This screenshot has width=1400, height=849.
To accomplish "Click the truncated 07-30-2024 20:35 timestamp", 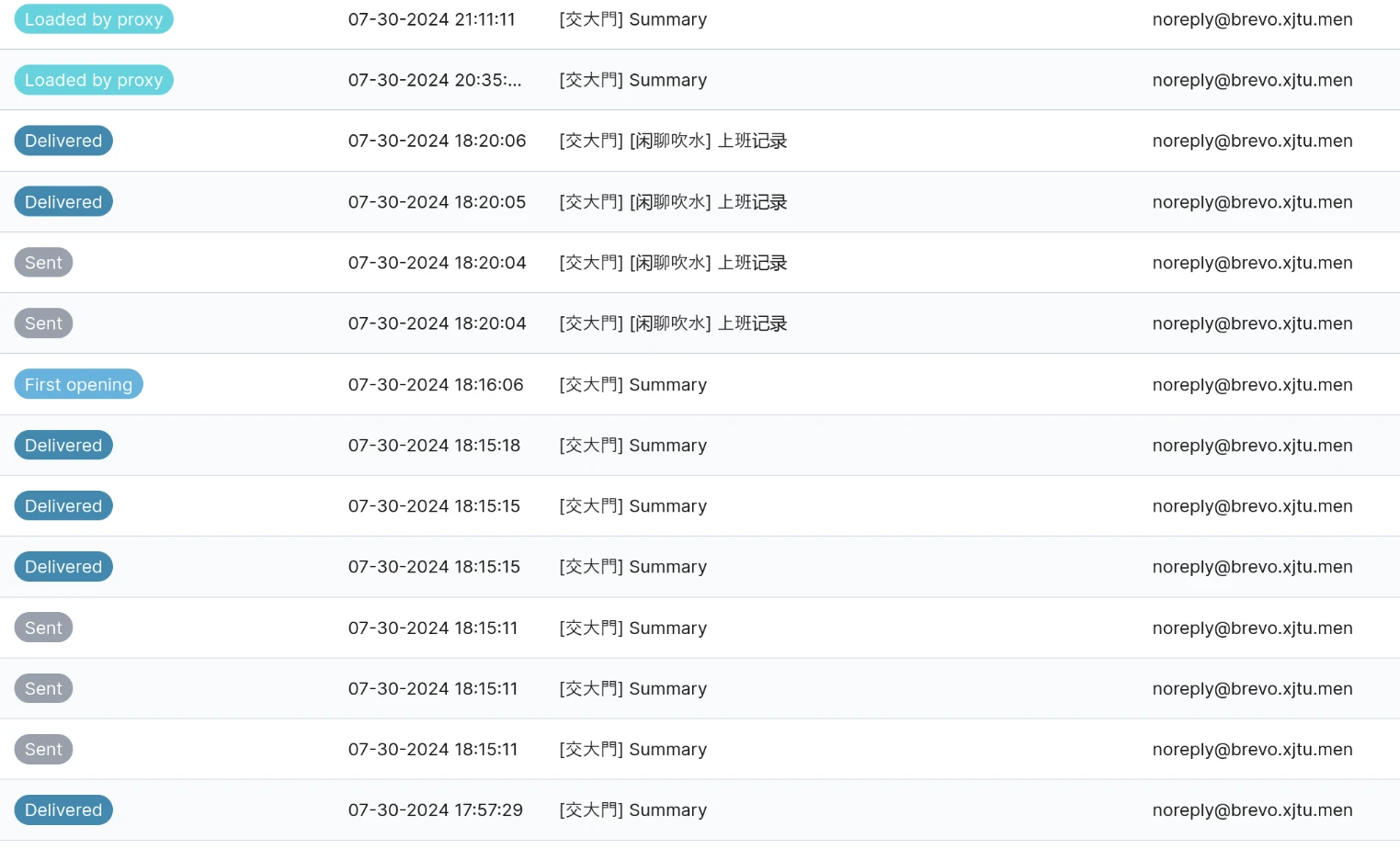I will 434,80.
